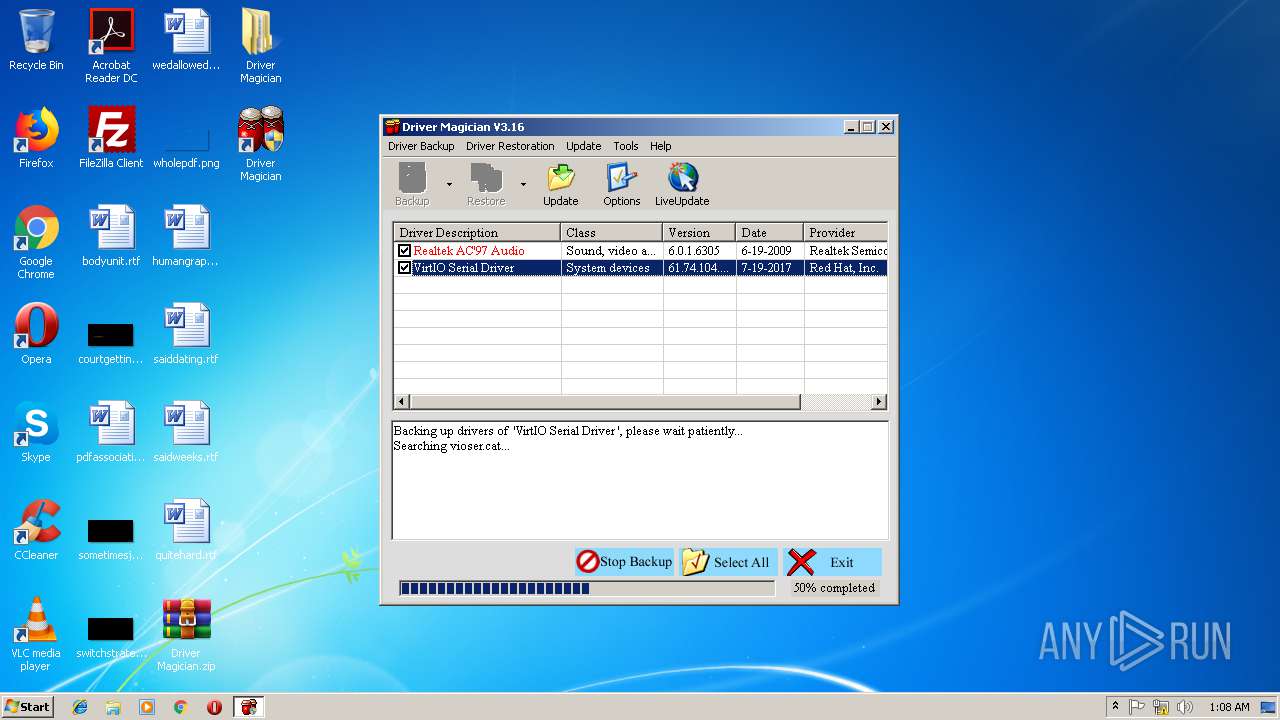1280x720 pixels.
Task: Sort by Driver Description column header
Action: pos(477,232)
